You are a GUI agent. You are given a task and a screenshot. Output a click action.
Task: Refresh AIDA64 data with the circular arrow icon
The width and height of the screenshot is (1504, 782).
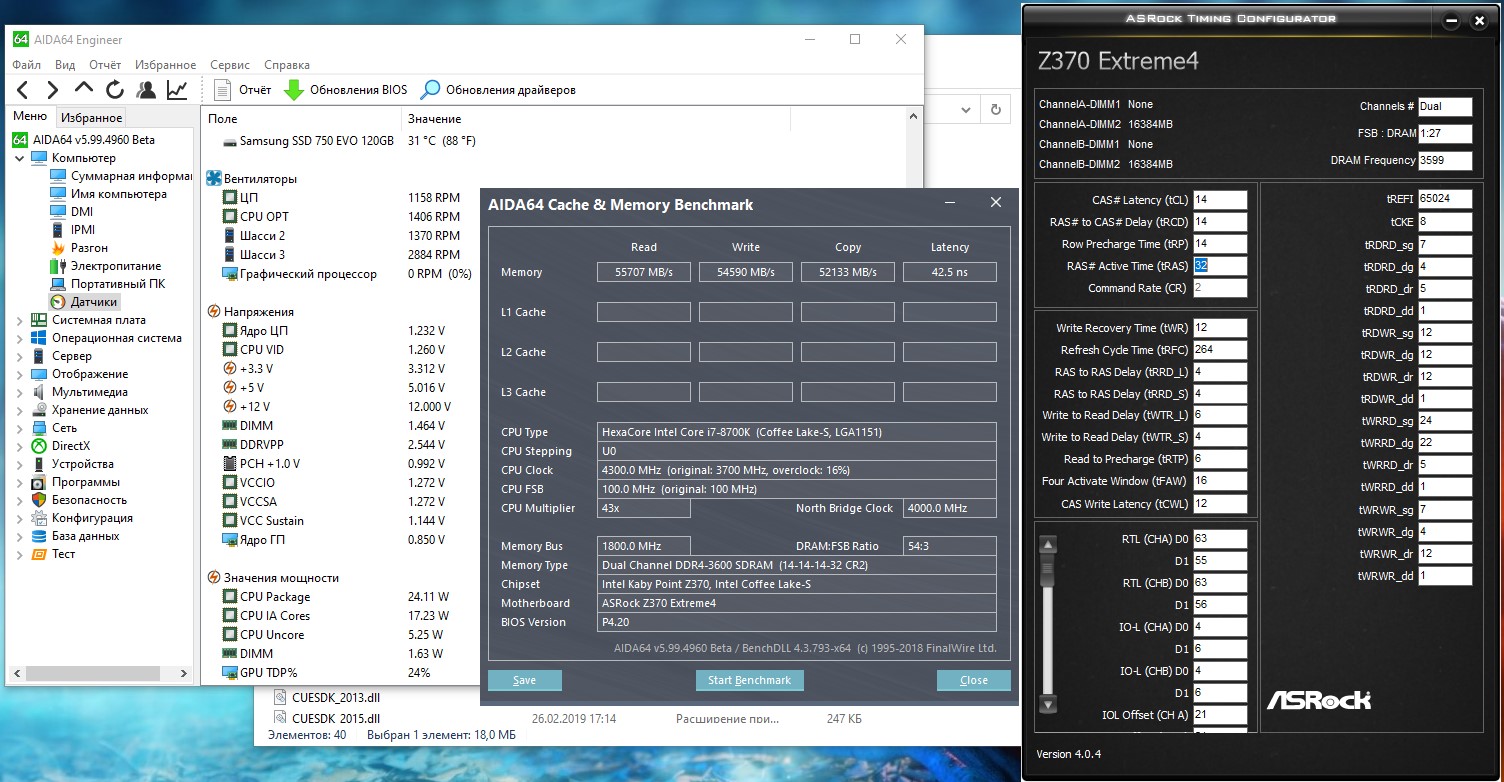click(115, 90)
